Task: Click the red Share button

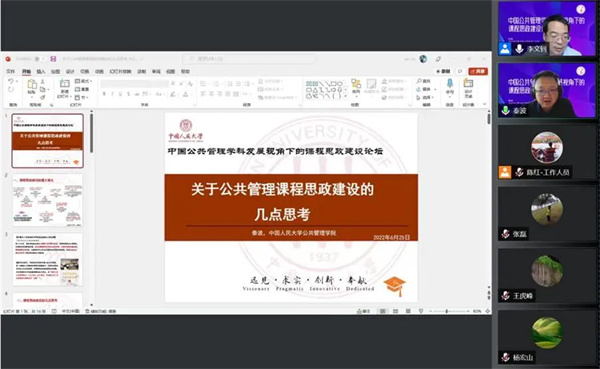Action: click(x=478, y=72)
